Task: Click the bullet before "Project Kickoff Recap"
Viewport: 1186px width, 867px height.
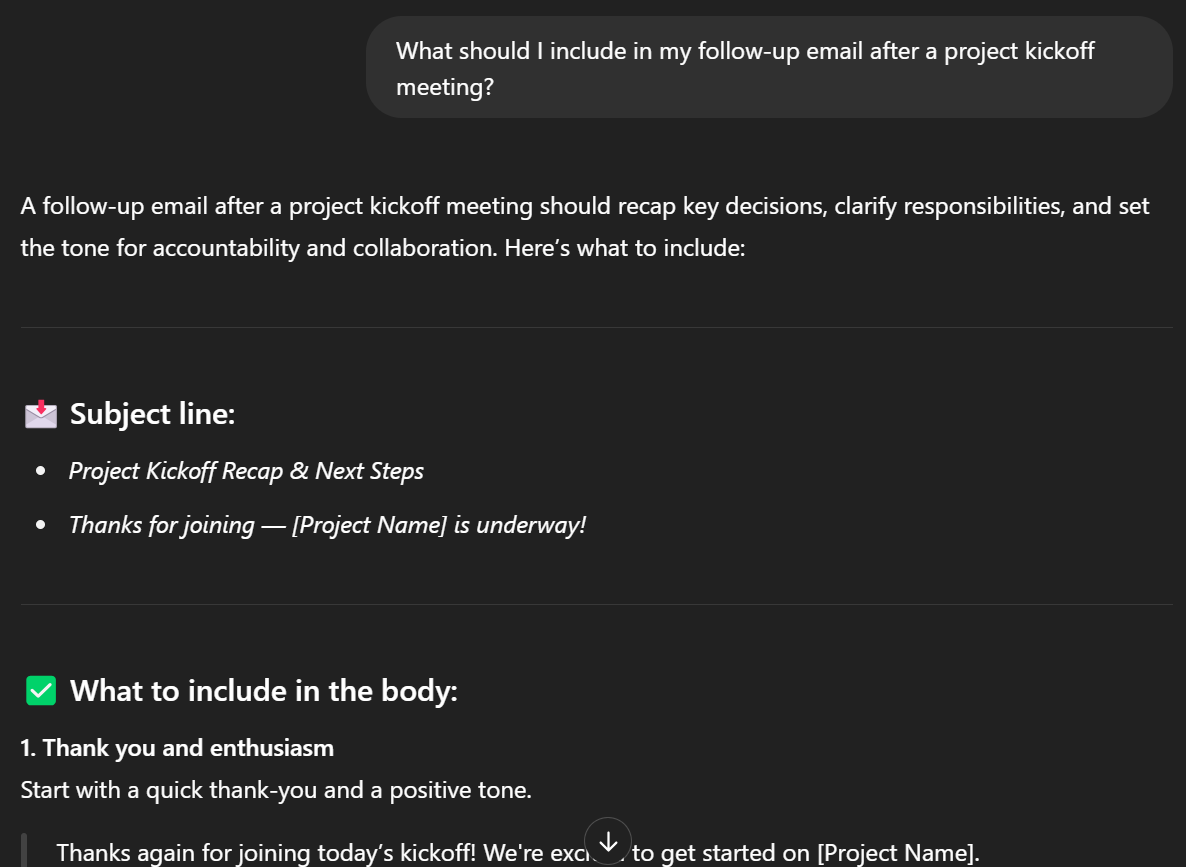Action: pos(41,471)
